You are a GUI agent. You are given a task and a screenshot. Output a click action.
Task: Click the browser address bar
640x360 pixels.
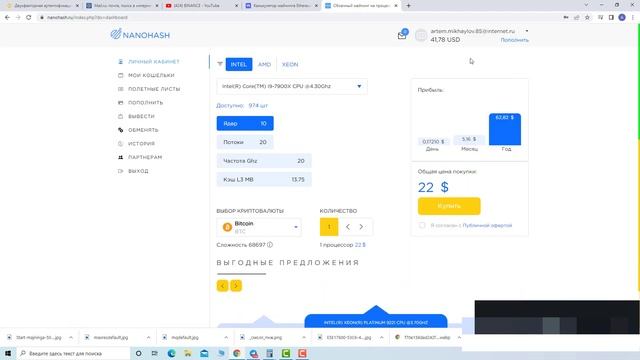point(300,17)
